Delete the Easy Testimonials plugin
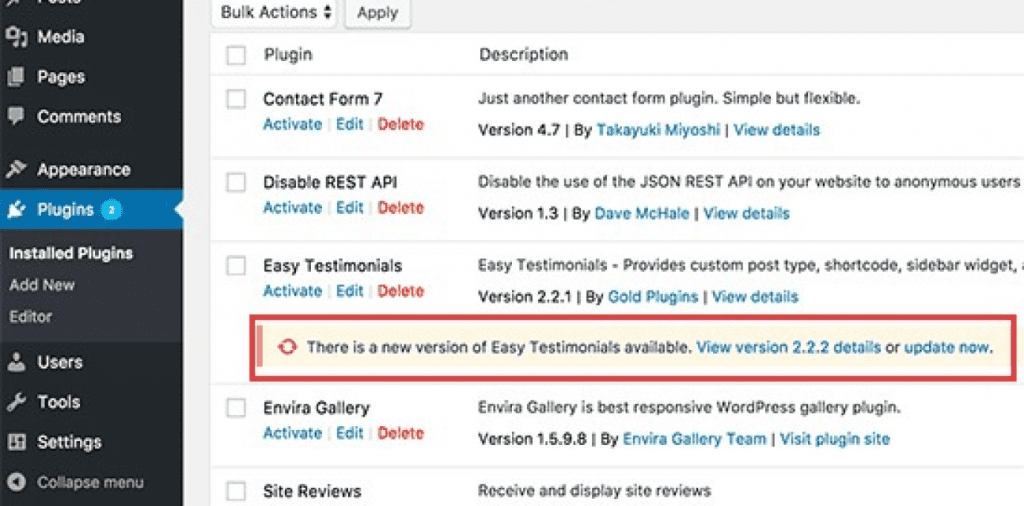This screenshot has width=1024, height=506. [401, 291]
